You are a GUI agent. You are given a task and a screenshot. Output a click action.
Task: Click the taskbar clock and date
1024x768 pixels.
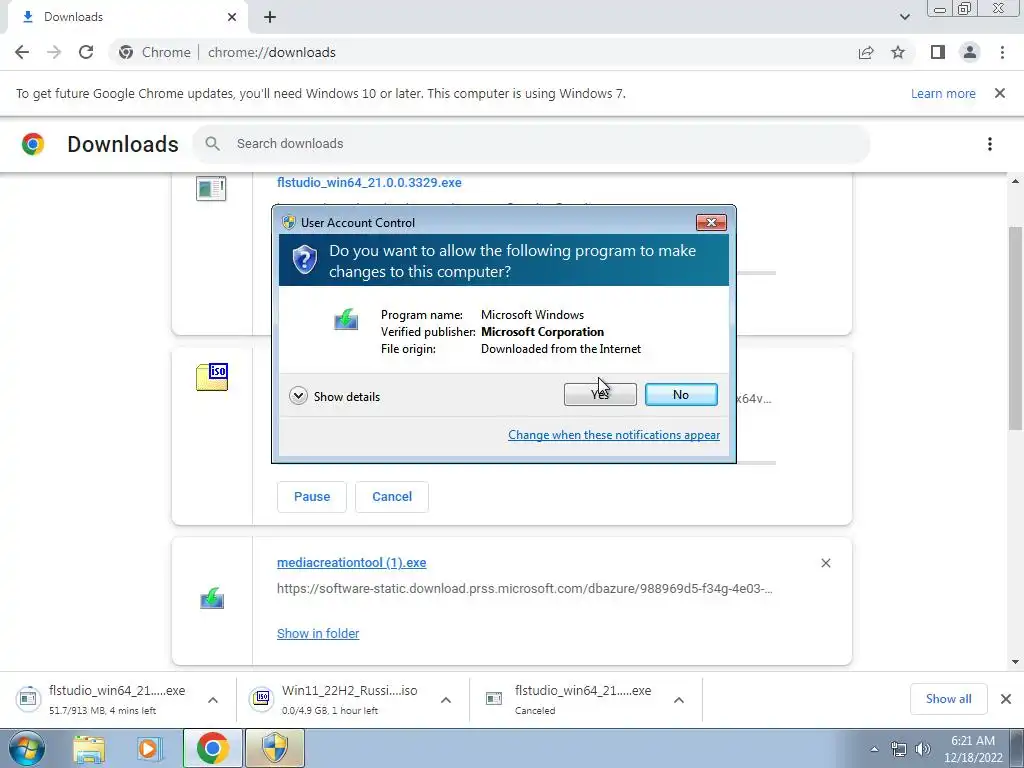point(973,749)
